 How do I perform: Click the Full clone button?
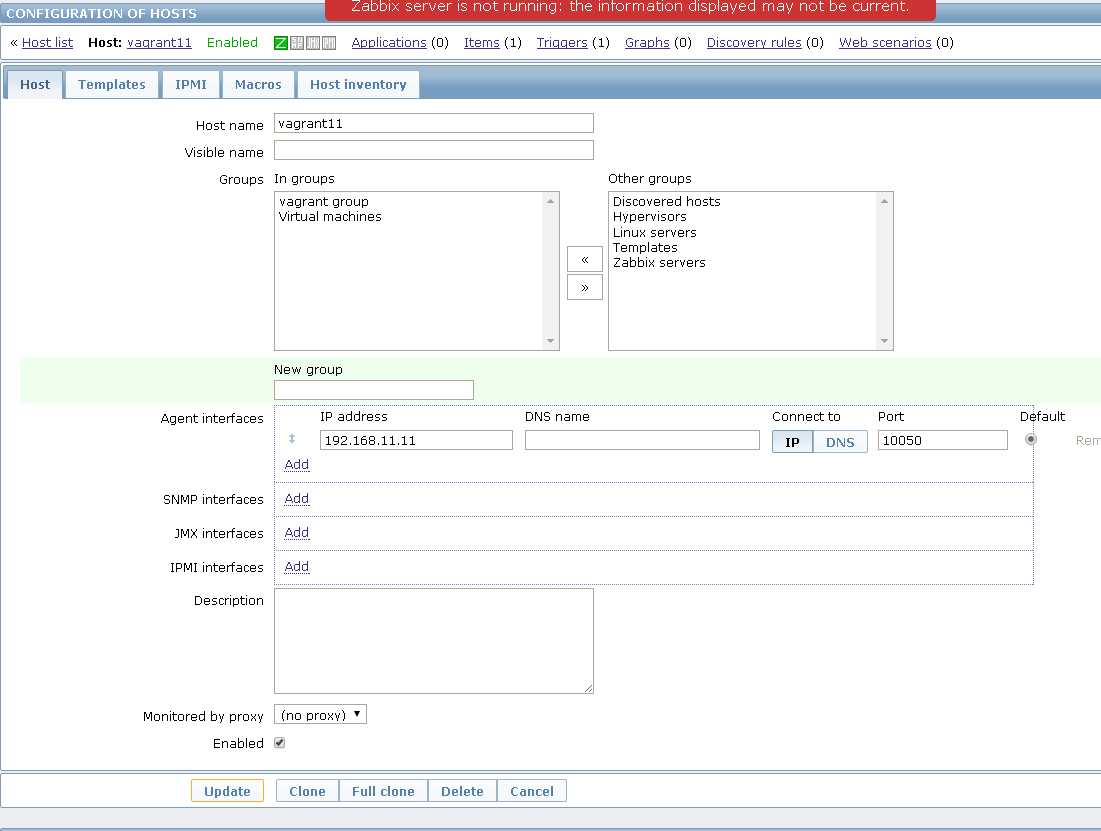click(x=383, y=791)
